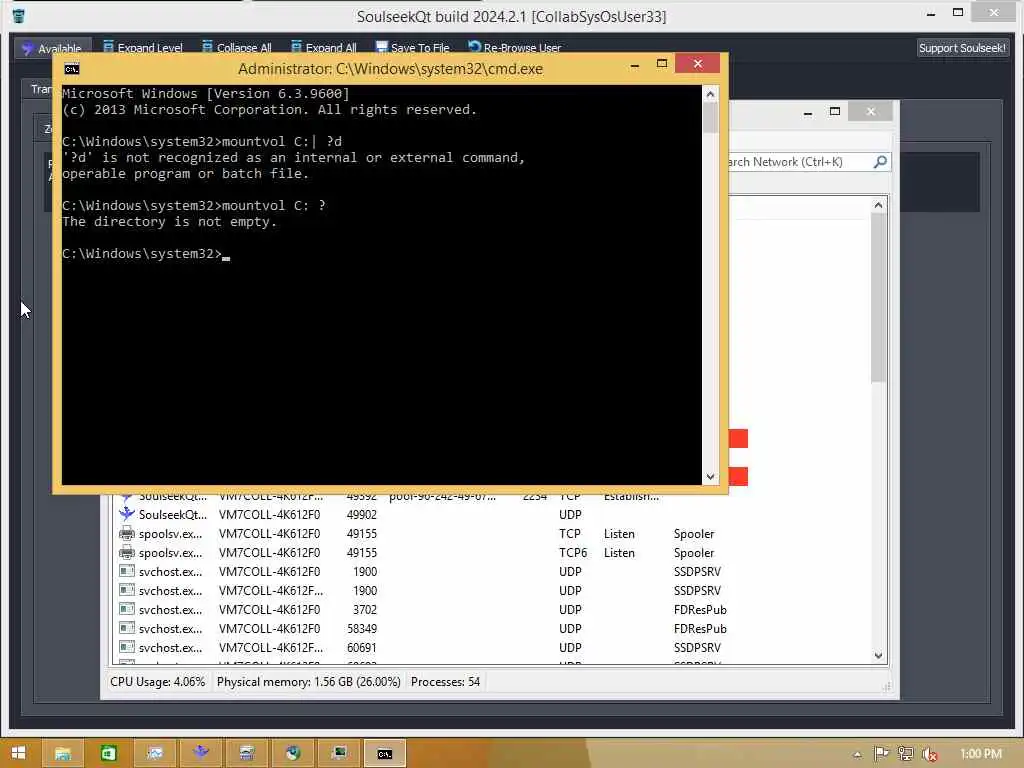Image resolution: width=1024 pixels, height=768 pixels.
Task: Click svchost icon on port 58349 row
Action: click(x=127, y=628)
